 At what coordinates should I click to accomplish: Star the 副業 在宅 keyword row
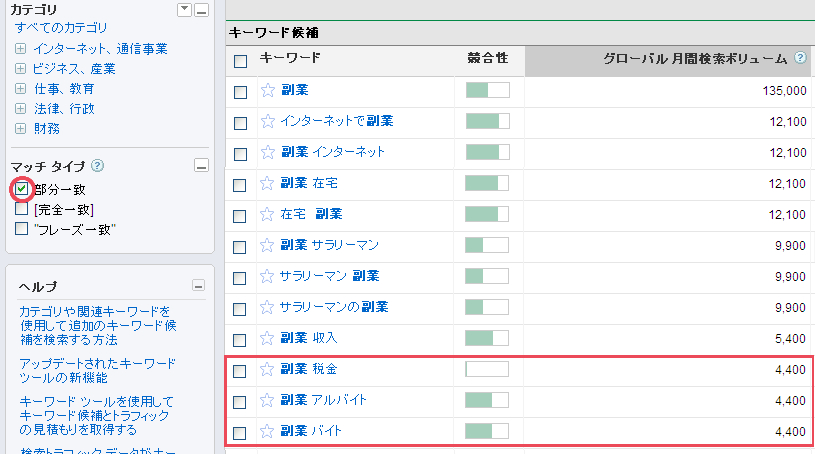pyautogui.click(x=267, y=184)
